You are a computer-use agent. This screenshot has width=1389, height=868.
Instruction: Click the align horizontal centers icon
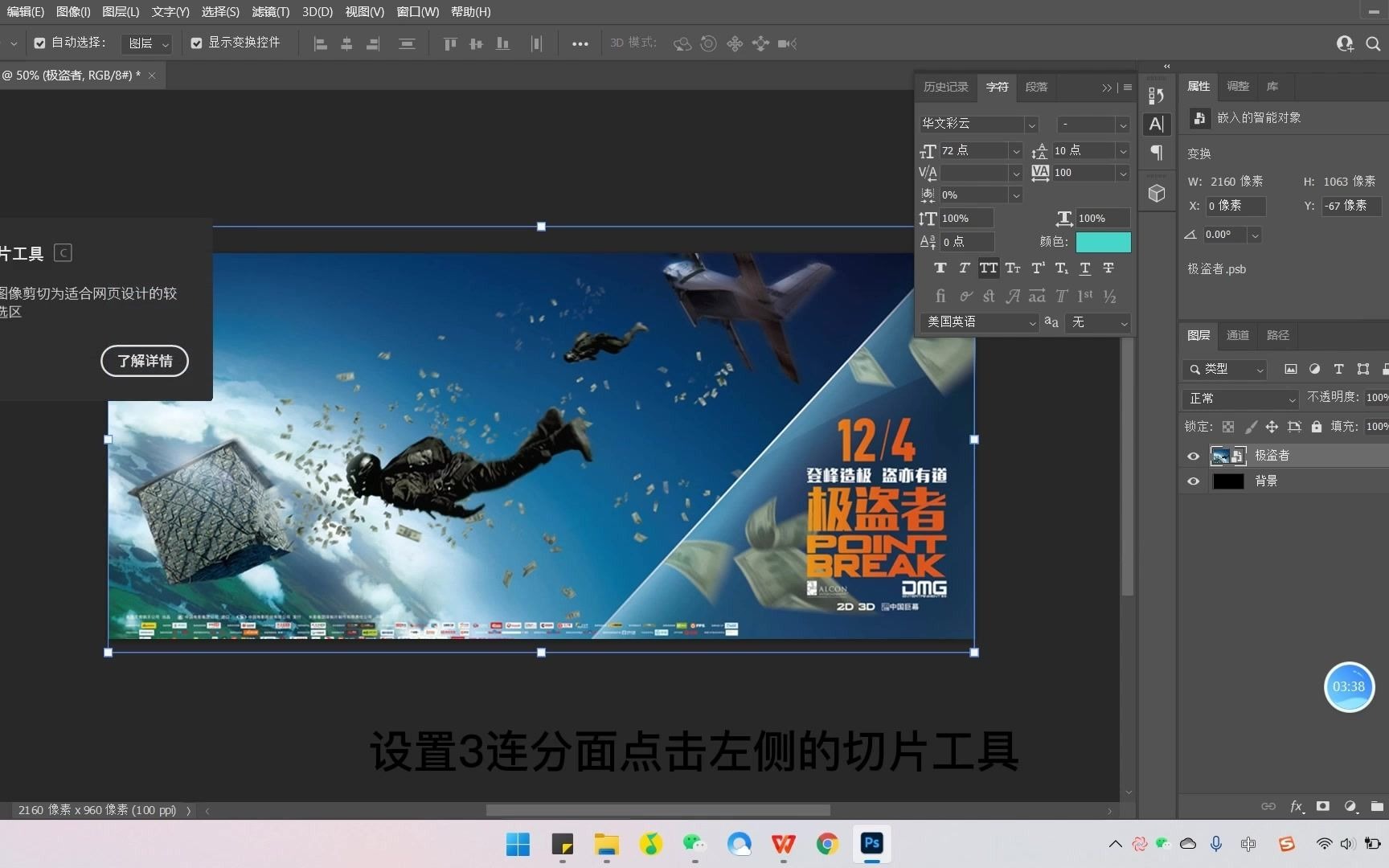point(346,44)
